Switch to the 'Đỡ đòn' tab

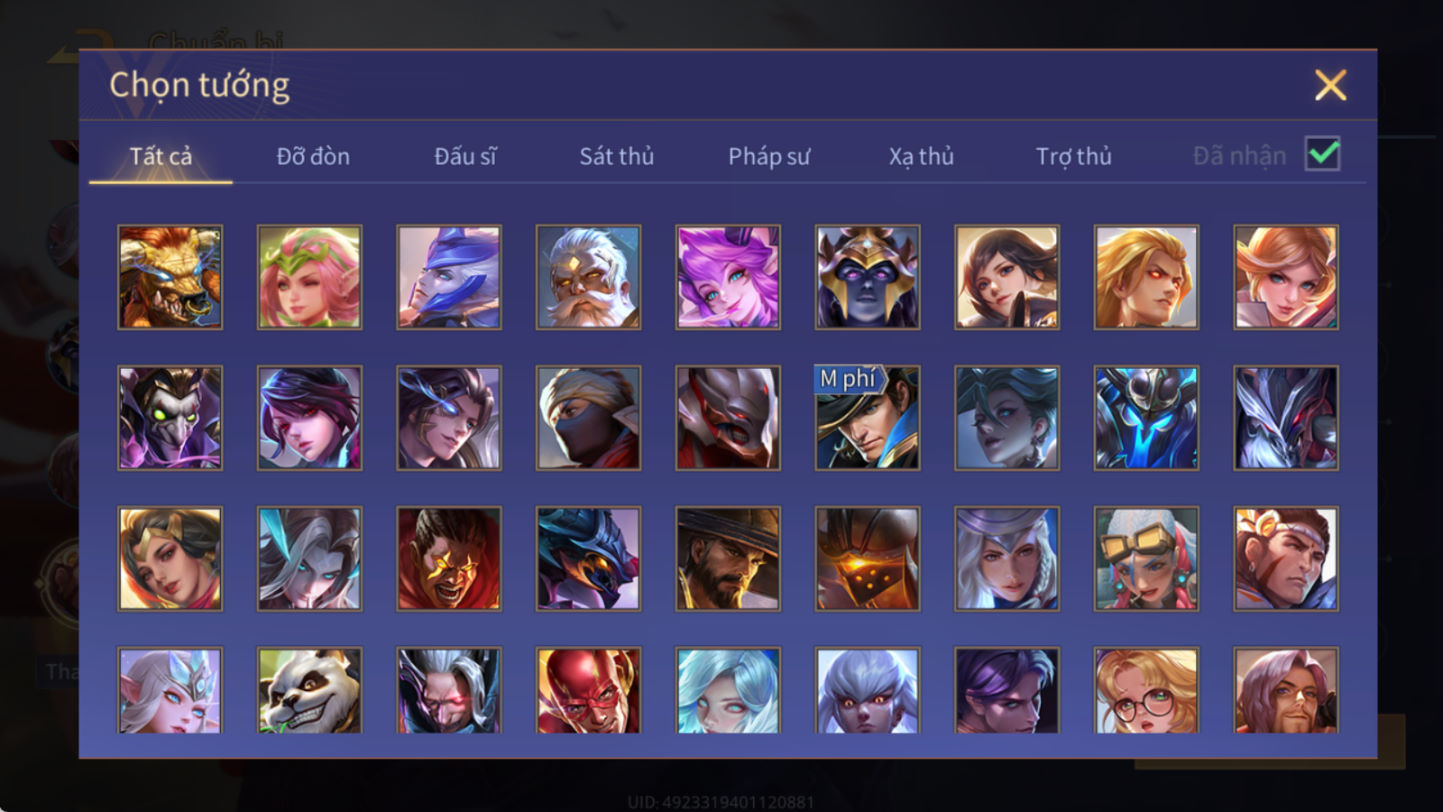pyautogui.click(x=313, y=157)
